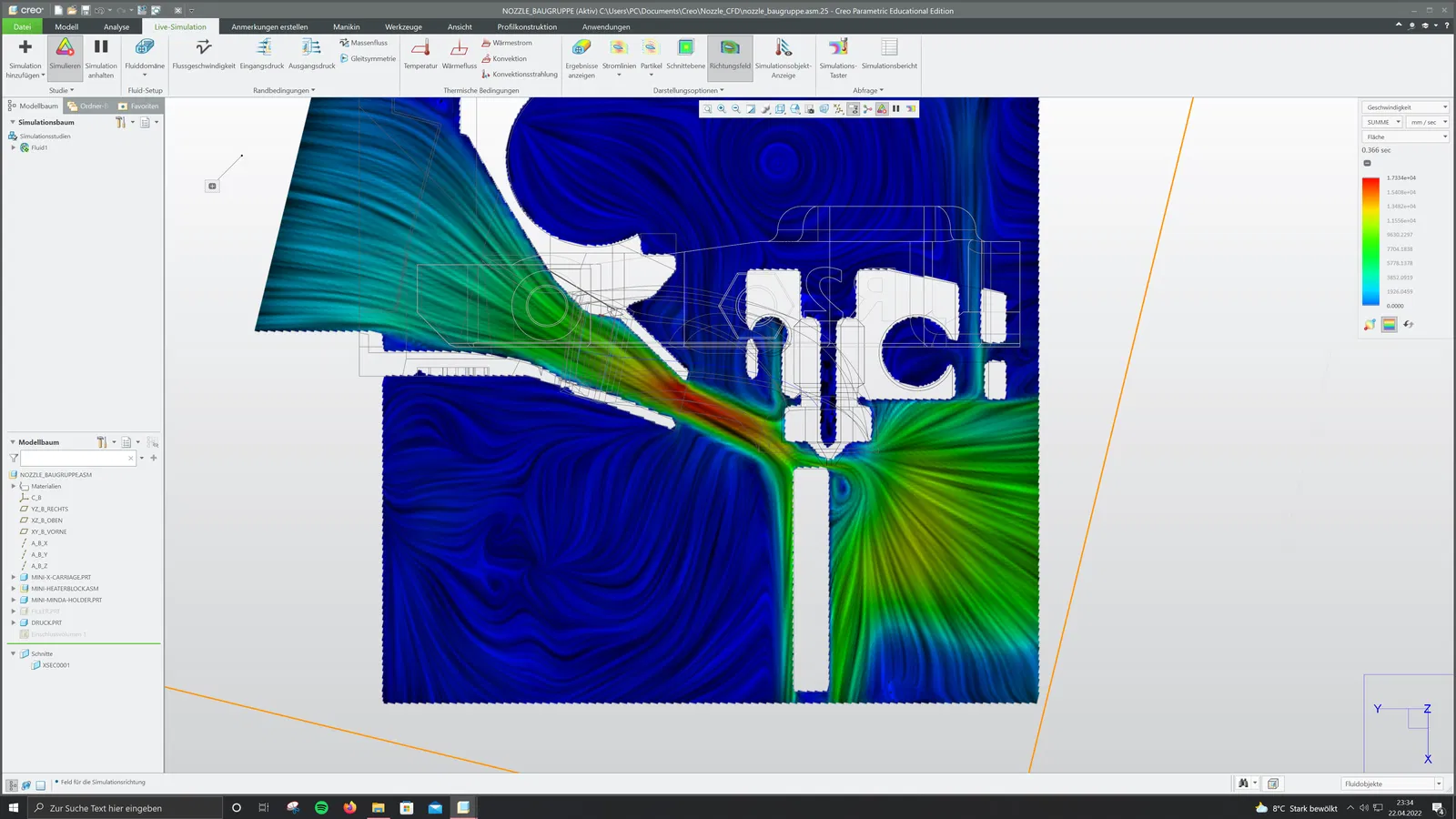This screenshot has height=819, width=1456.
Task: Add a Flussgeschwindigkeit boundary condition
Action: coord(204,55)
